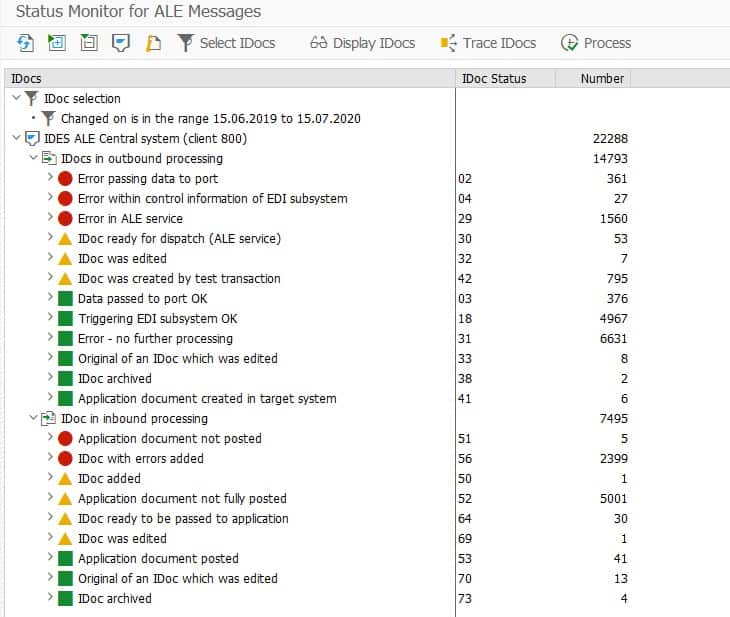Image resolution: width=730 pixels, height=617 pixels.
Task: Click green square of outbound IDoc archived
Action: coord(65,379)
